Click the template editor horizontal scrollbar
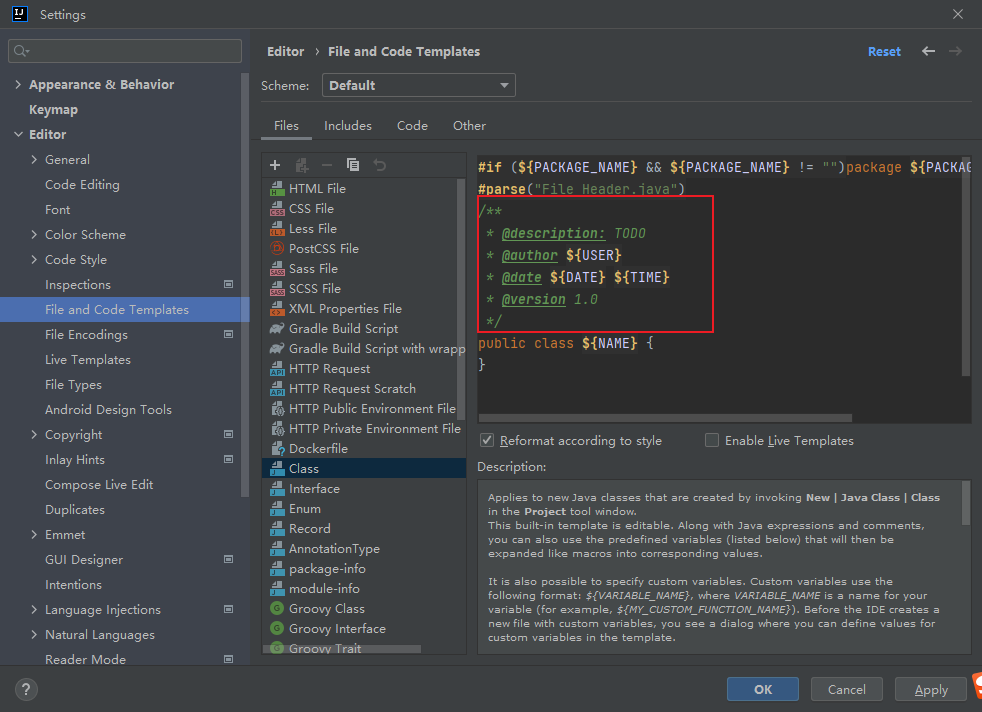Screen dimensions: 982x712 (x=664, y=418)
